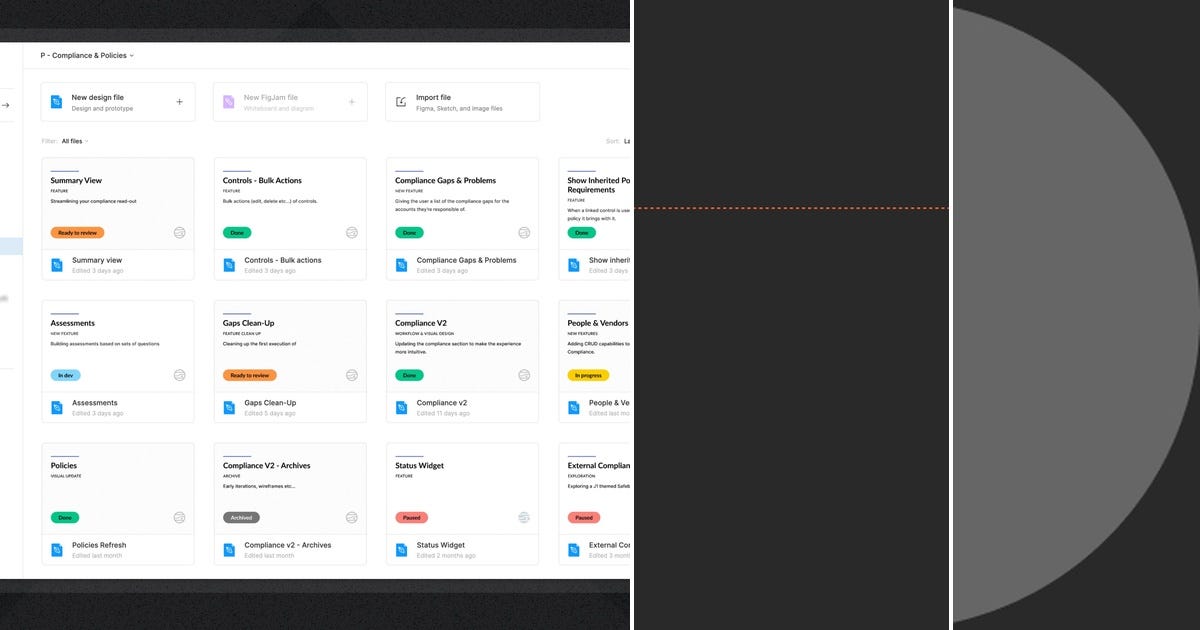1200x630 pixels.
Task: Click the Policies Refresh file icon
Action: click(57, 549)
